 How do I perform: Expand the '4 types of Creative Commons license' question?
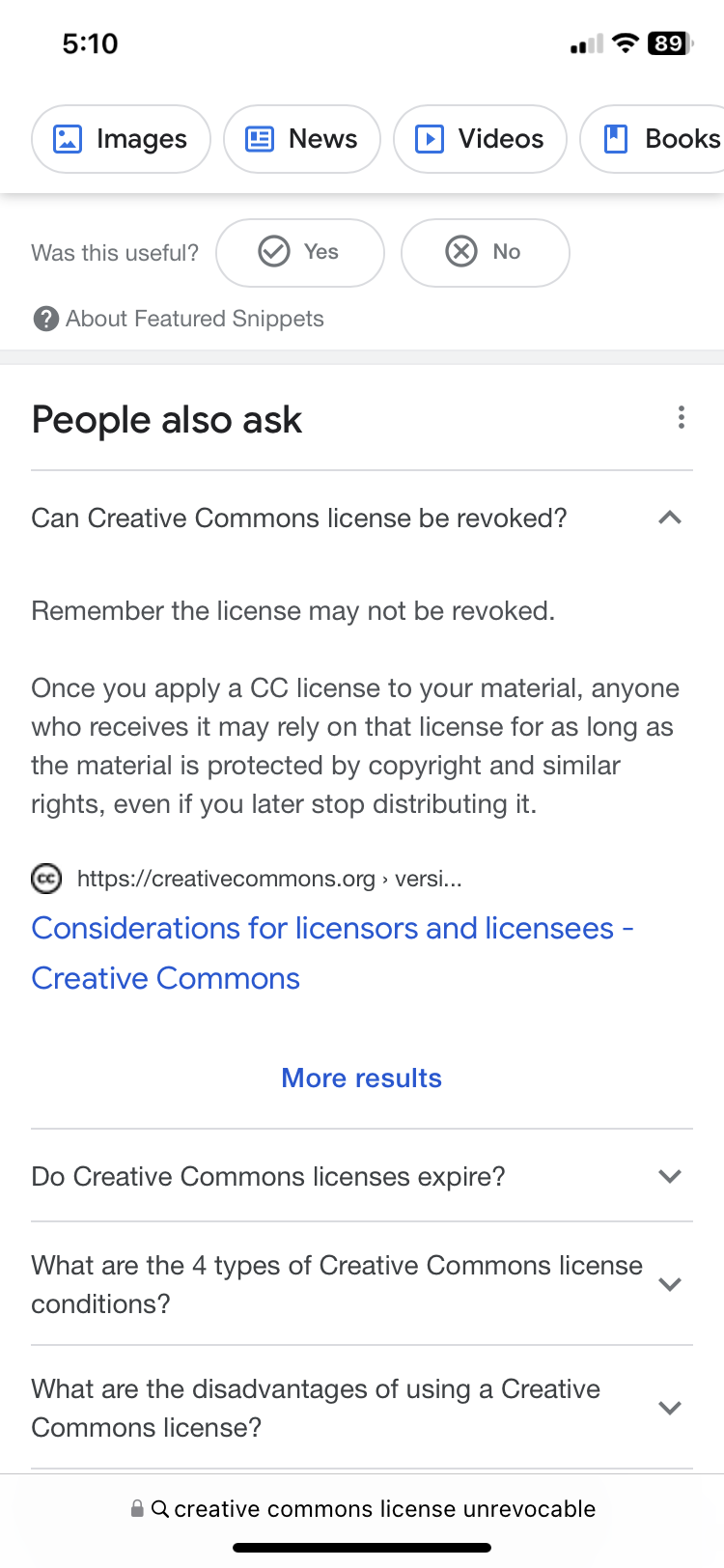click(362, 1284)
